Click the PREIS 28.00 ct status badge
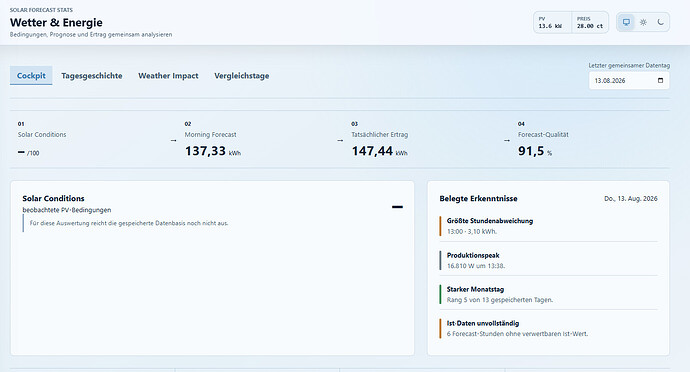The width and height of the screenshot is (690, 372). pyautogui.click(x=590, y=22)
